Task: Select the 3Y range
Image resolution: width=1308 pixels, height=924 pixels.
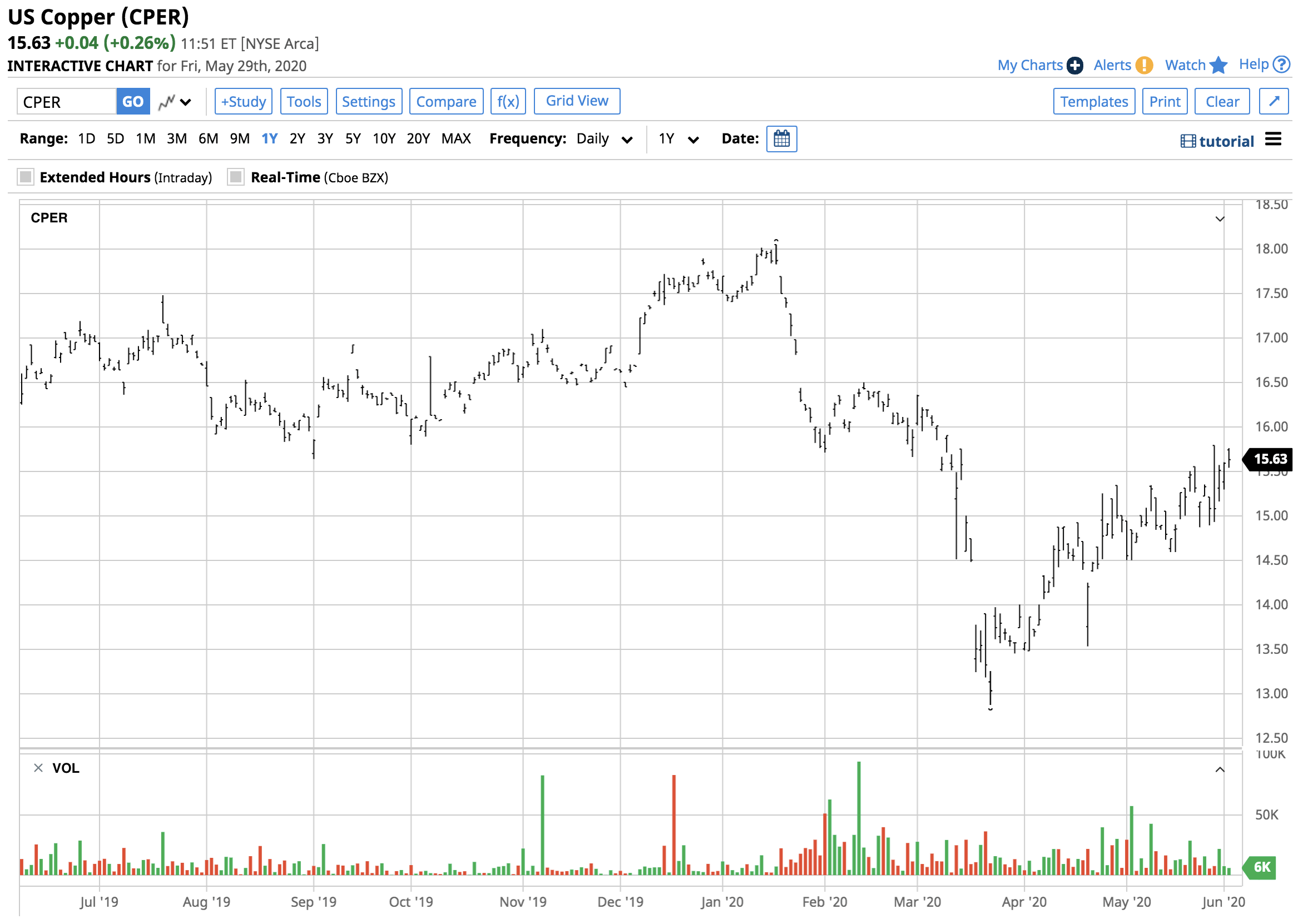Action: pos(326,139)
